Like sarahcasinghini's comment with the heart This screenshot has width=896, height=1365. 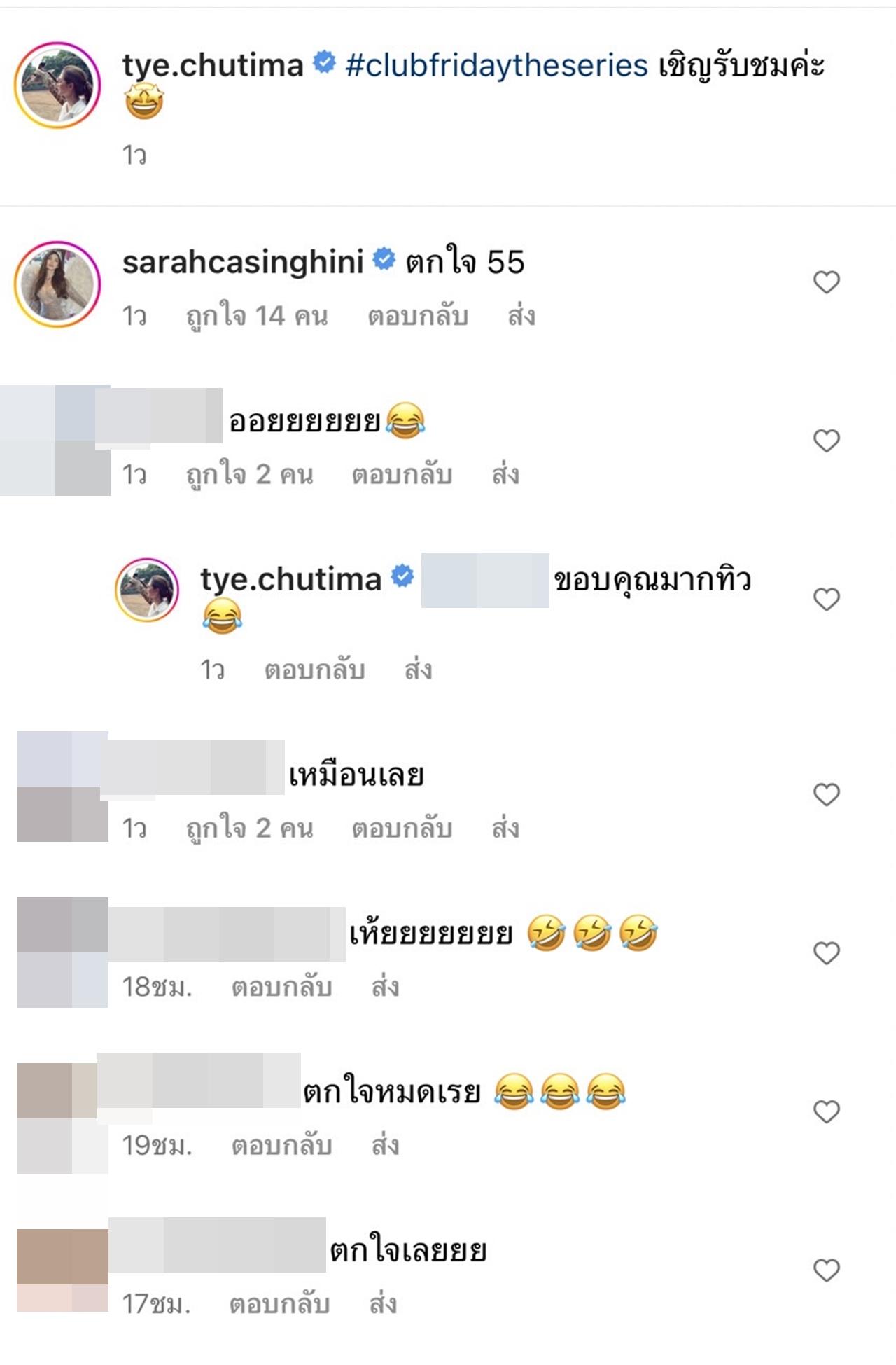click(826, 282)
